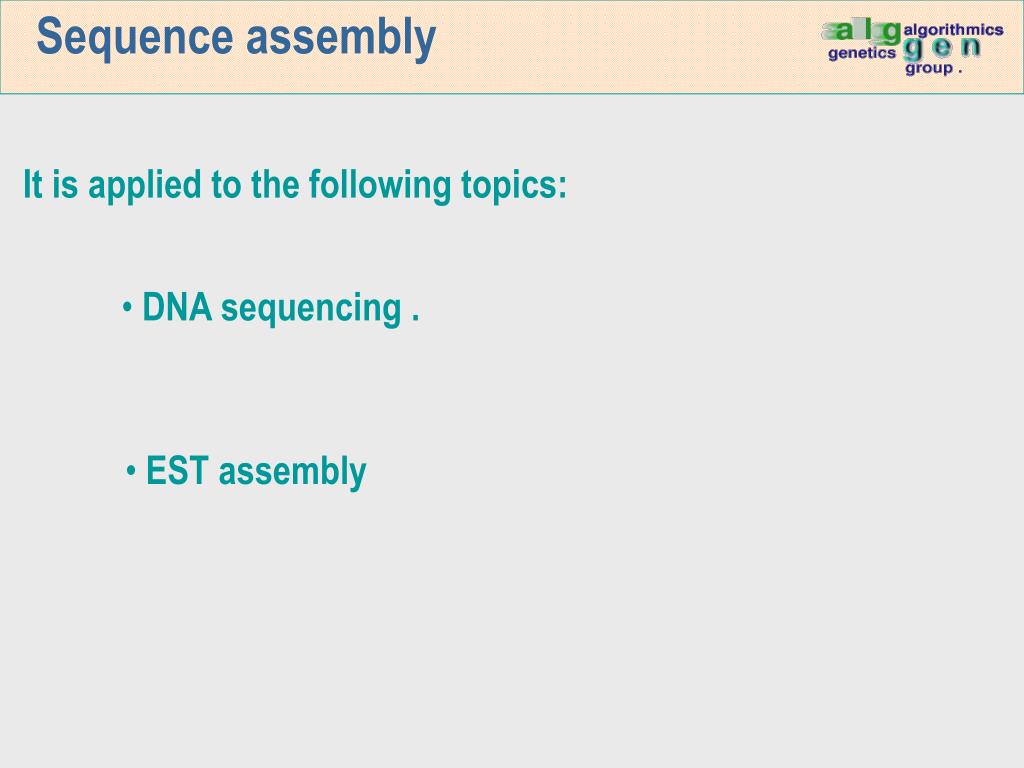Screen dimensions: 1024x768
Task: Click the 'It is applied to the following topics:' line
Action: pyautogui.click(x=295, y=185)
